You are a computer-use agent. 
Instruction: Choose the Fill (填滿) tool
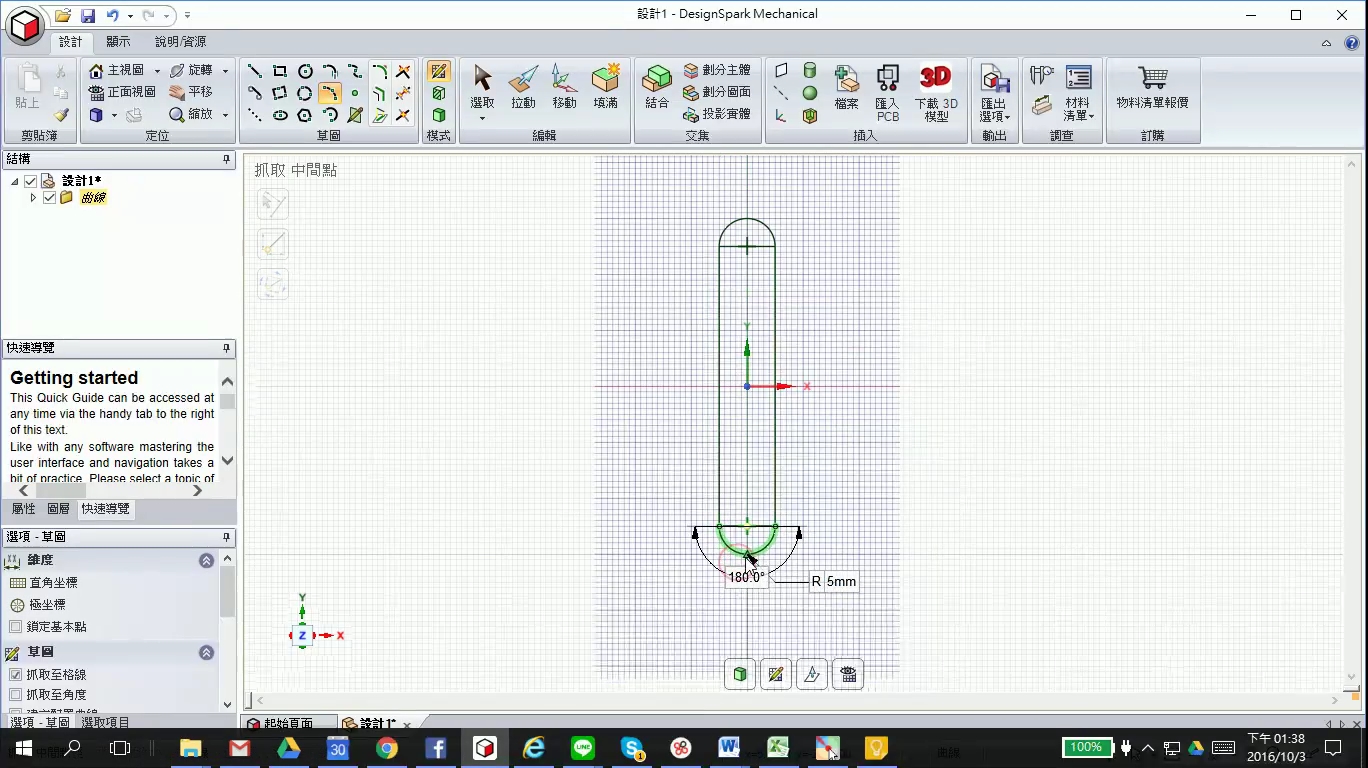(605, 87)
